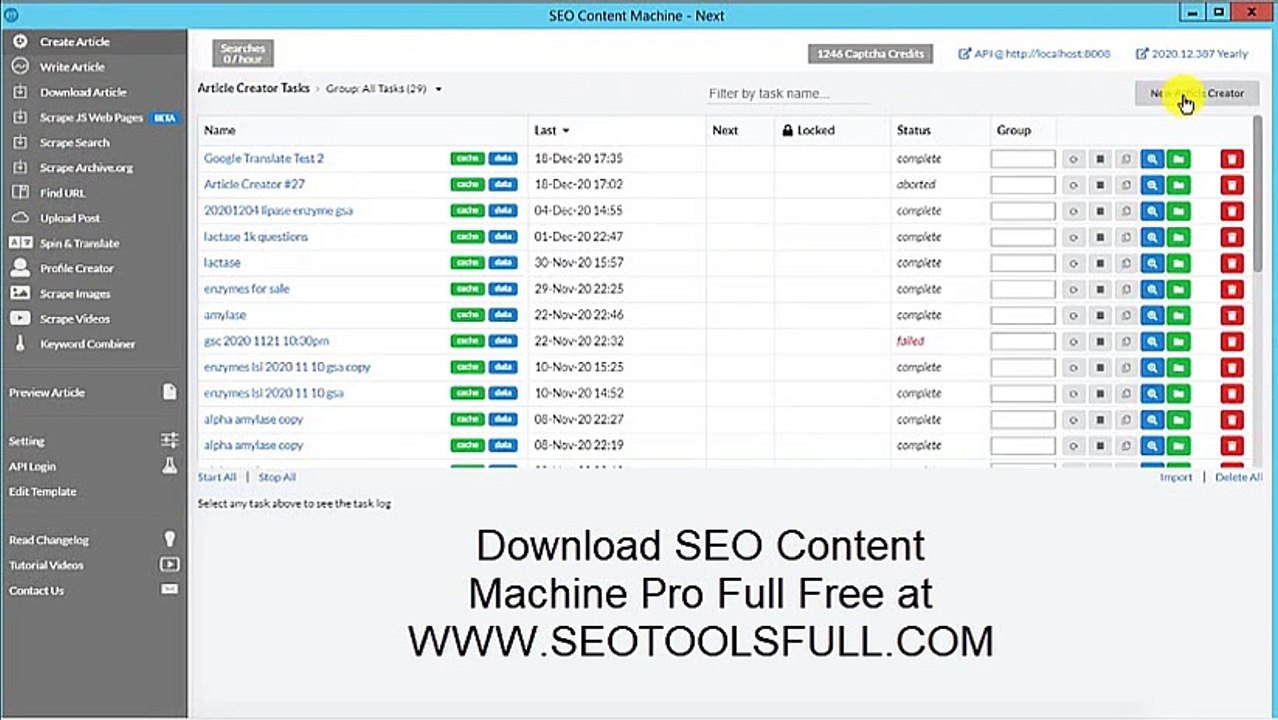Click the Setting sliders icon
Screen dimensions: 1278x720
point(170,440)
